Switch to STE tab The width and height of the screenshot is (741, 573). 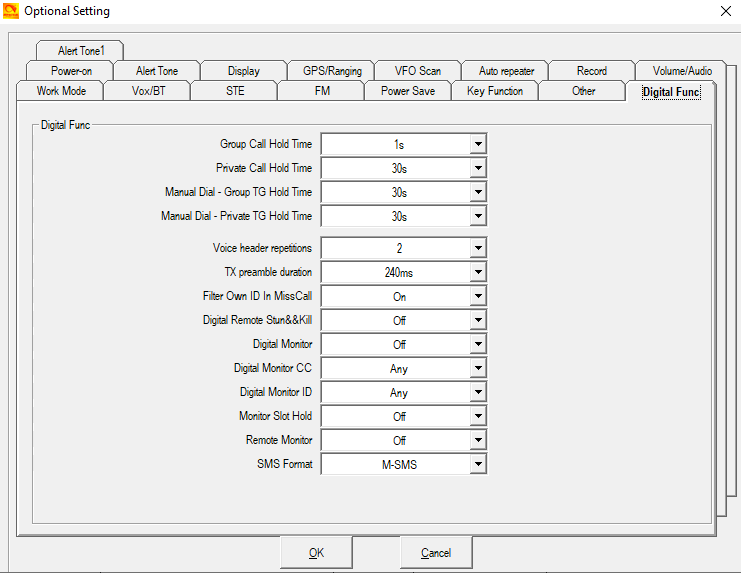[235, 91]
